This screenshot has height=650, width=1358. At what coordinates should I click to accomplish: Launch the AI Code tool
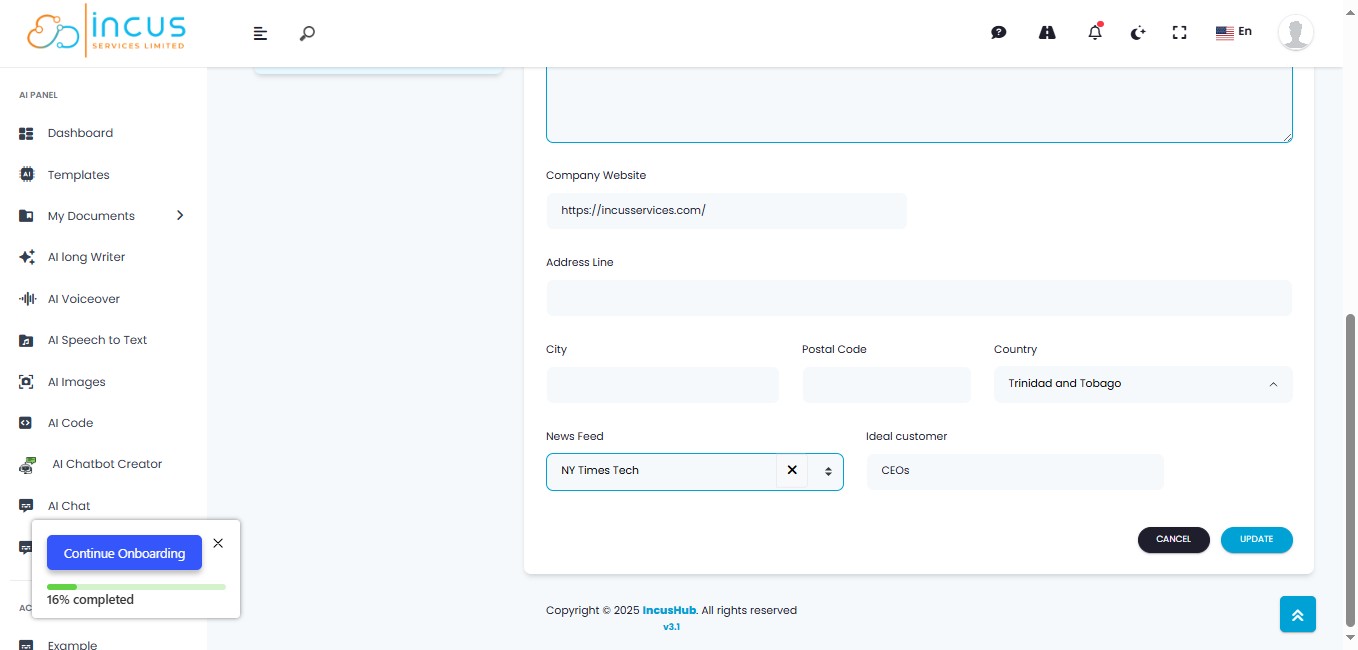coord(70,422)
